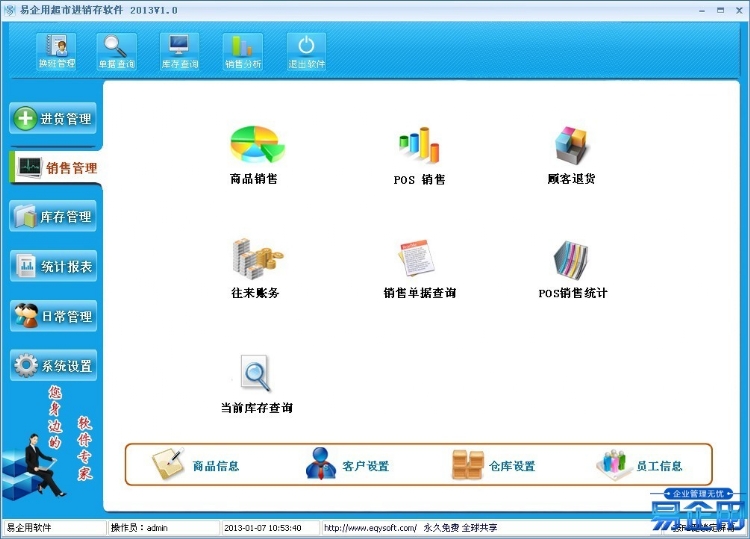The height and width of the screenshot is (539, 750).
Task: Click the 客户设置 person icon
Action: (321, 463)
